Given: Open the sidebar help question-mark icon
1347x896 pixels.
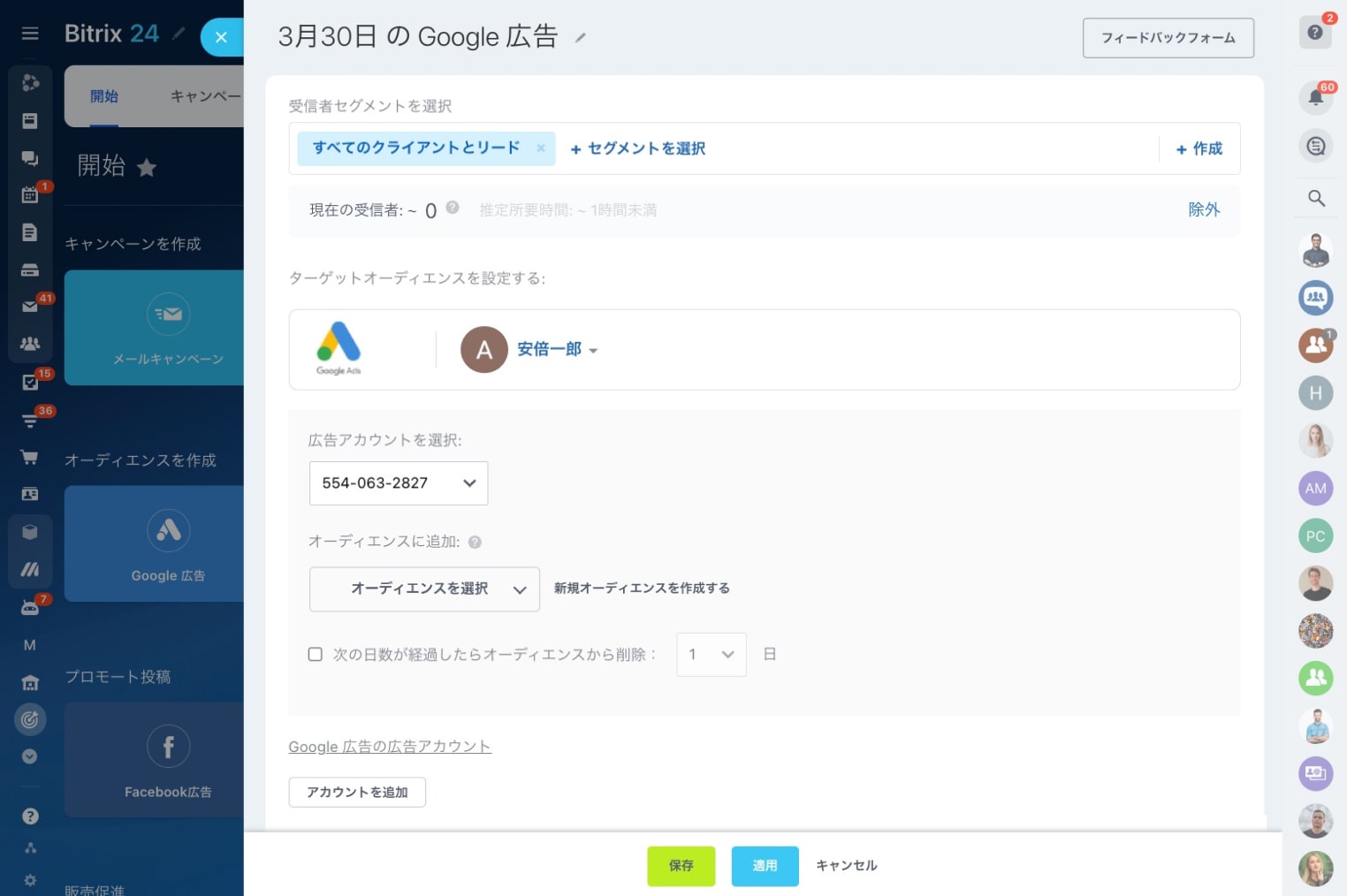Looking at the screenshot, I should tap(30, 816).
